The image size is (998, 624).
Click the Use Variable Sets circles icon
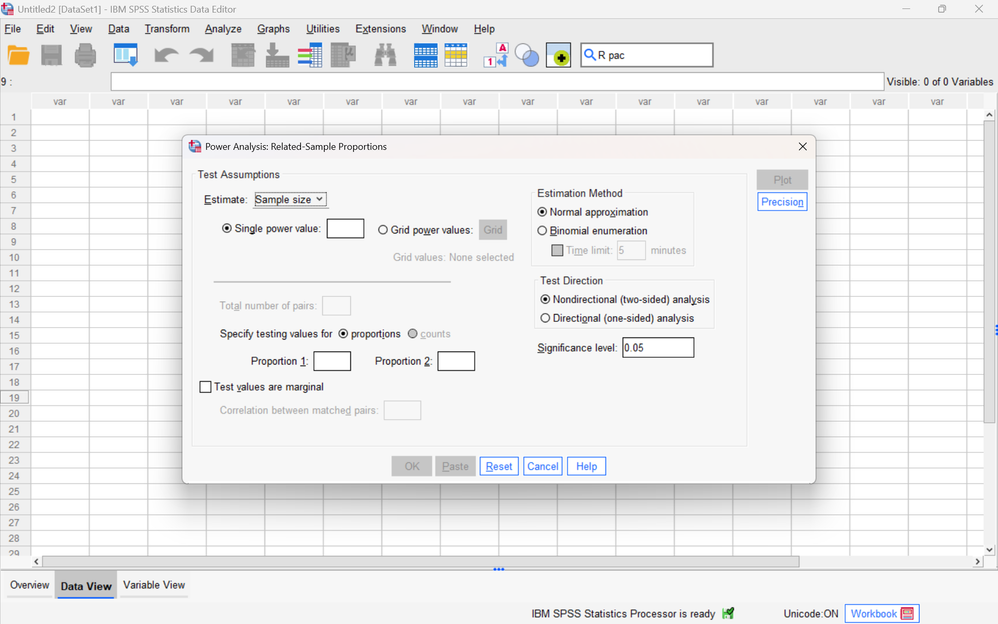526,55
